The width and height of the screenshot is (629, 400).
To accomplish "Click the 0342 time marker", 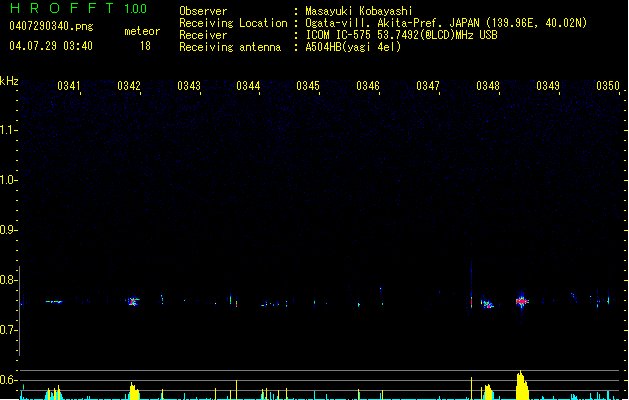I will 129,86.
